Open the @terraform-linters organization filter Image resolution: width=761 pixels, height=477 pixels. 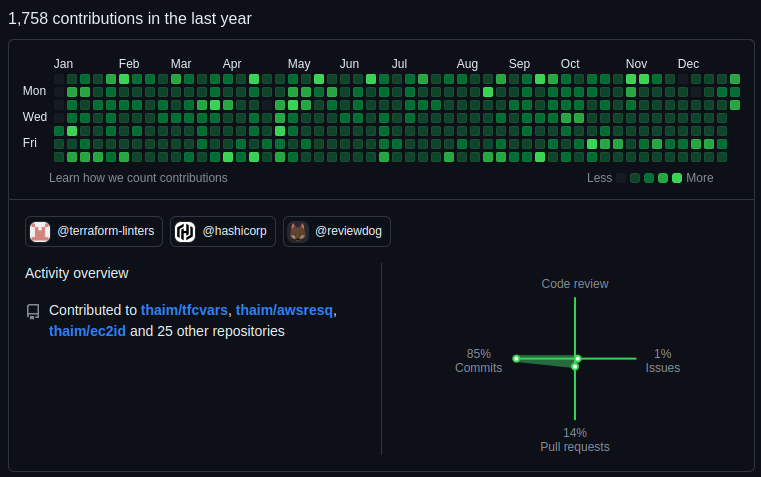pyautogui.click(x=94, y=231)
